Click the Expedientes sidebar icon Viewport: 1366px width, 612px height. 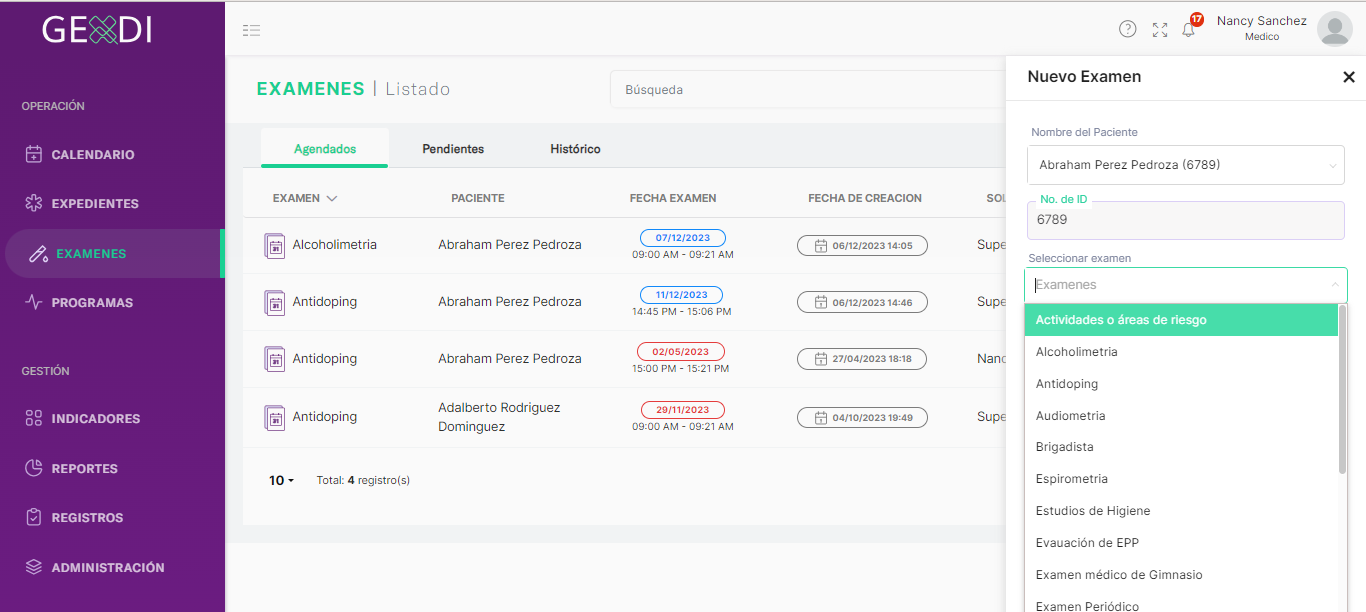(x=34, y=203)
